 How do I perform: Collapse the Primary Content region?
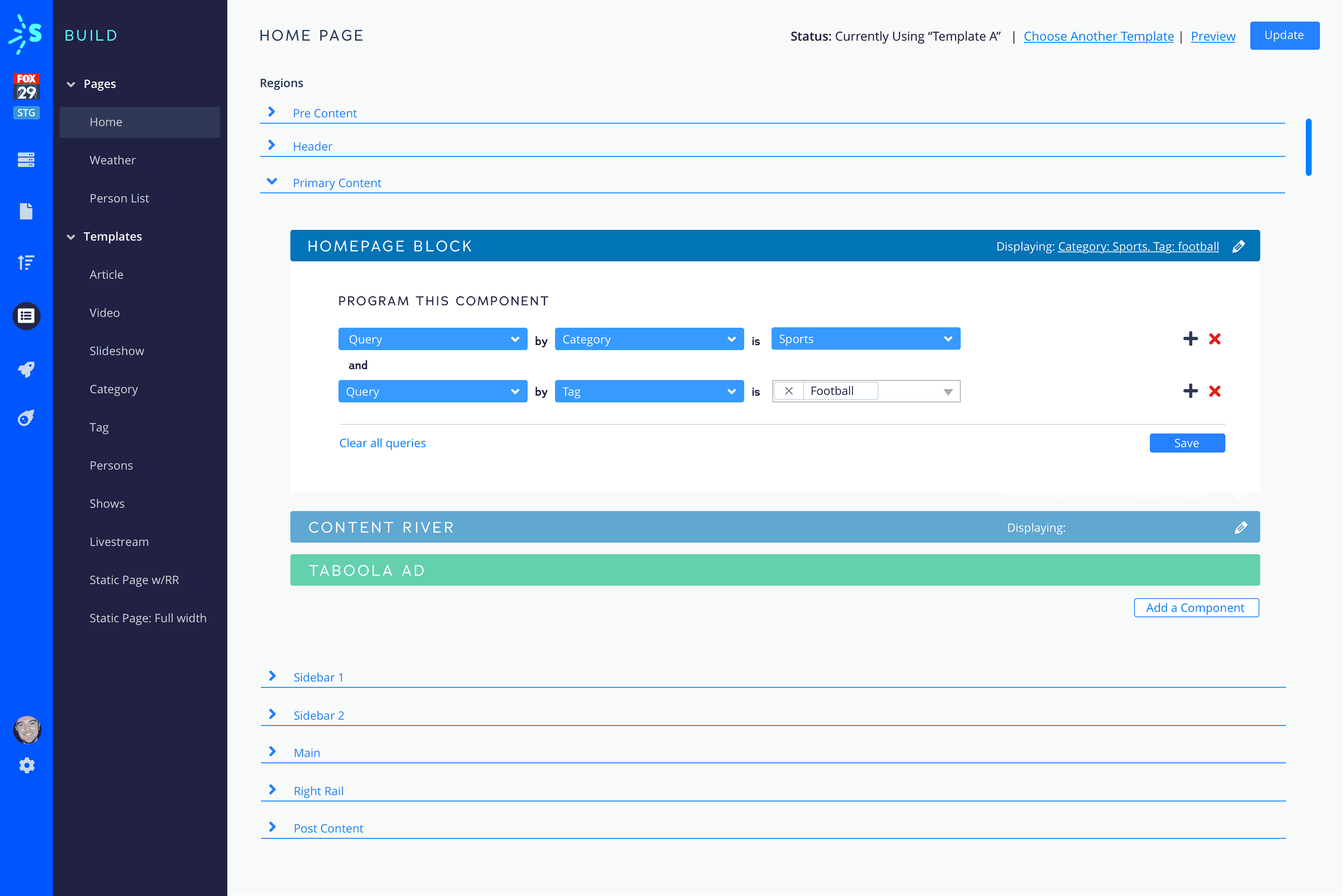[x=272, y=182]
